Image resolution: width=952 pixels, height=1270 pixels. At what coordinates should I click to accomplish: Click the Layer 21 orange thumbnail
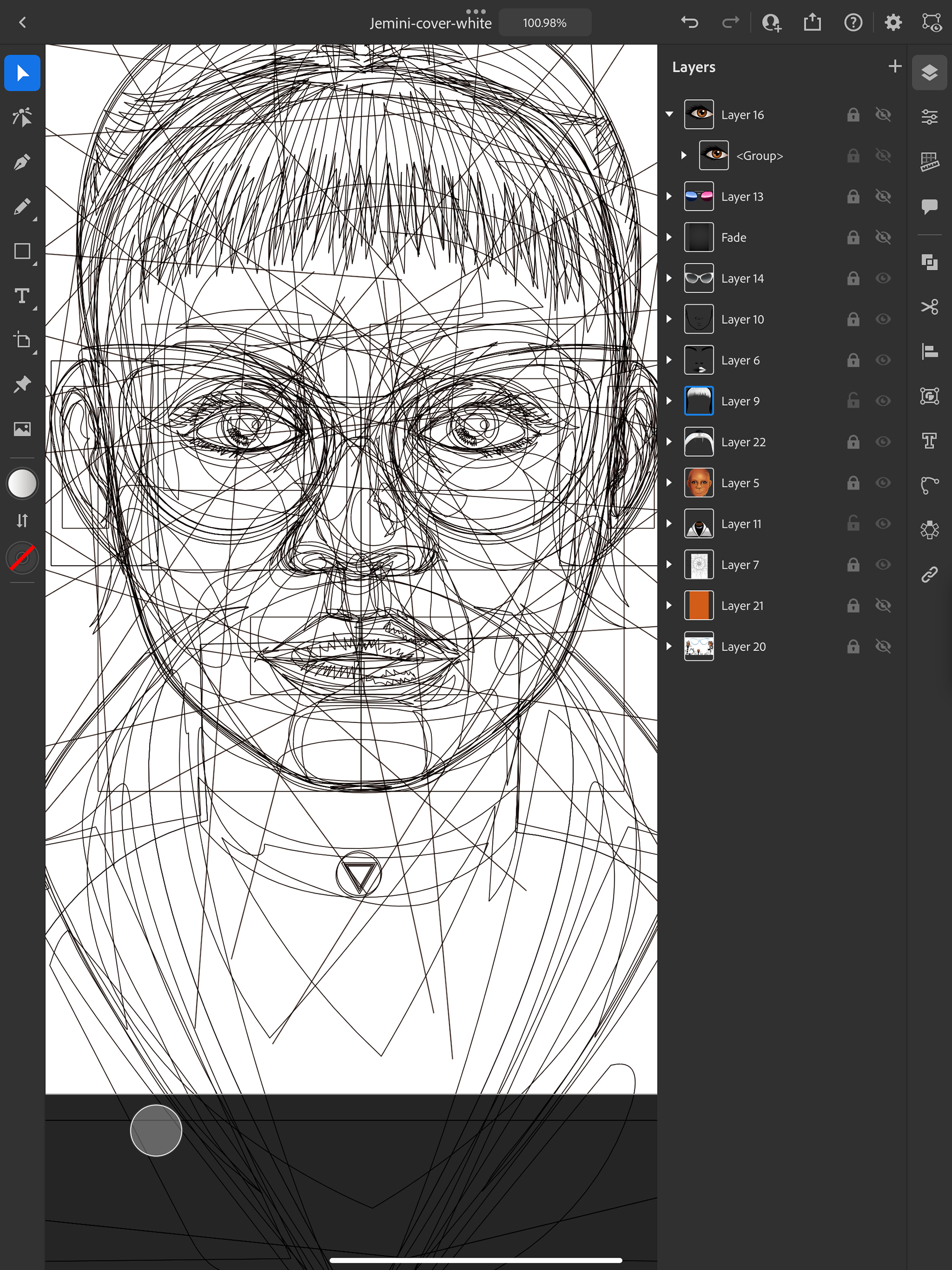click(699, 605)
